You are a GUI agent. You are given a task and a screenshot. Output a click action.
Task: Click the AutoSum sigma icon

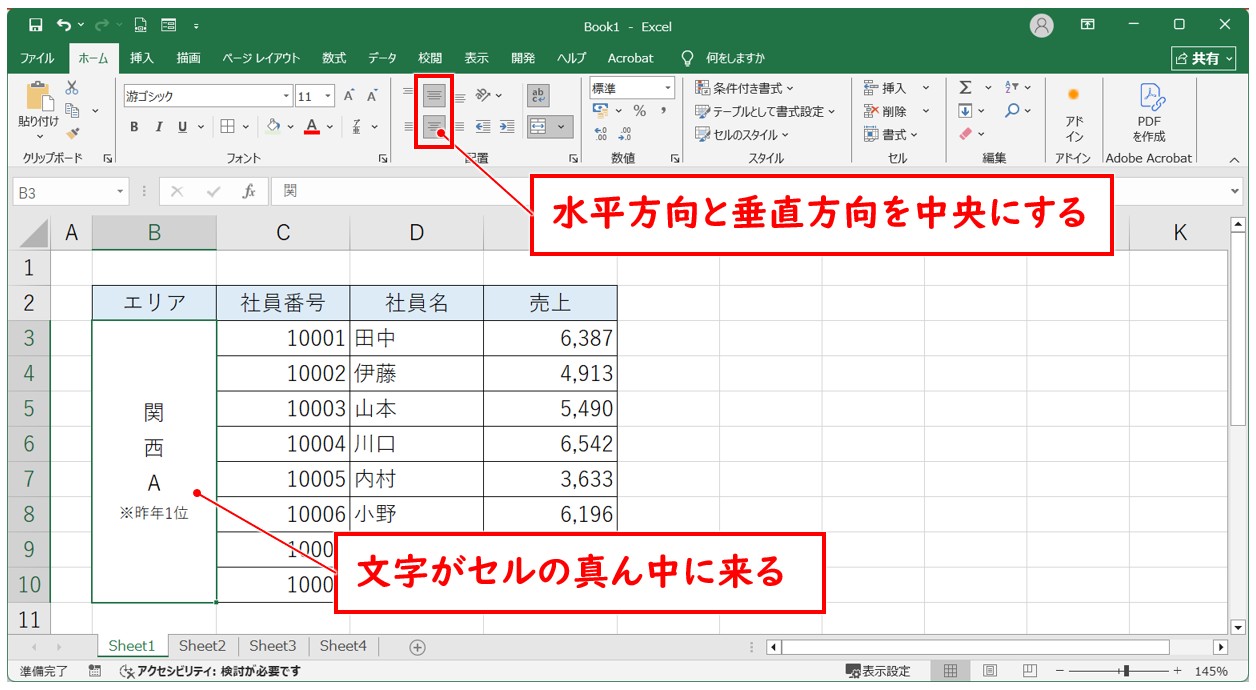[x=965, y=88]
